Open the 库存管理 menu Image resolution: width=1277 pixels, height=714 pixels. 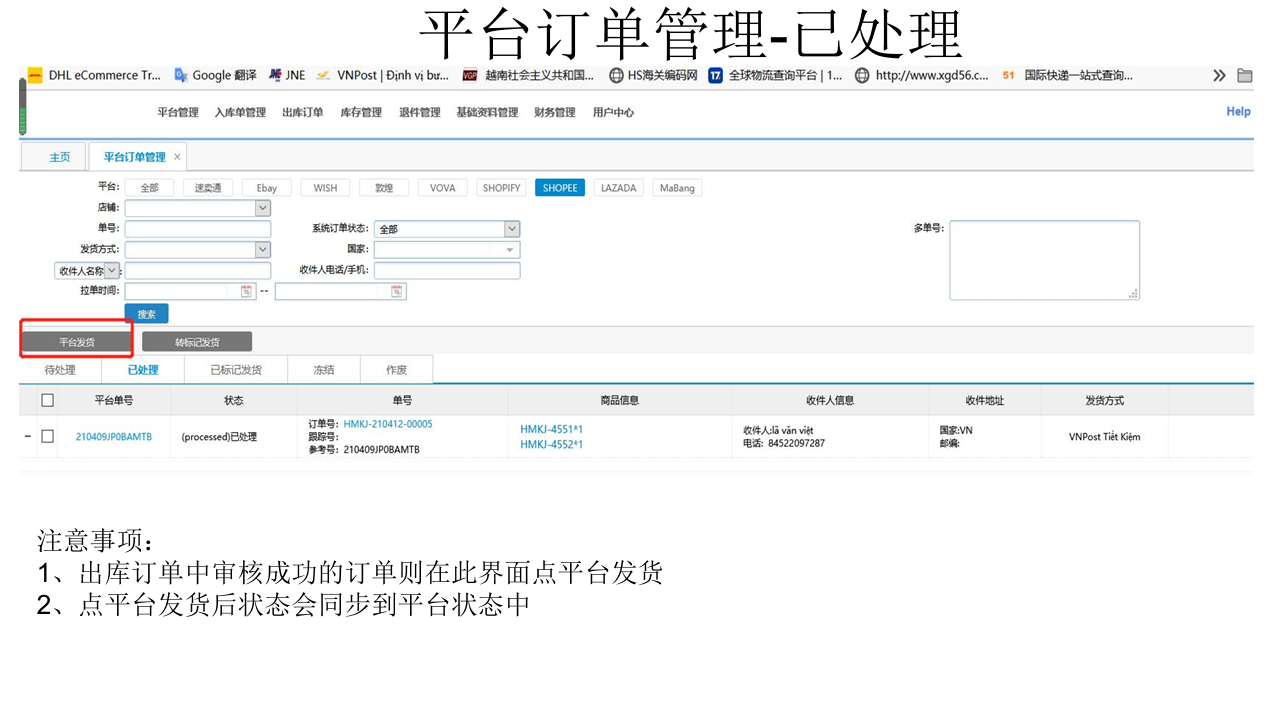tap(361, 112)
